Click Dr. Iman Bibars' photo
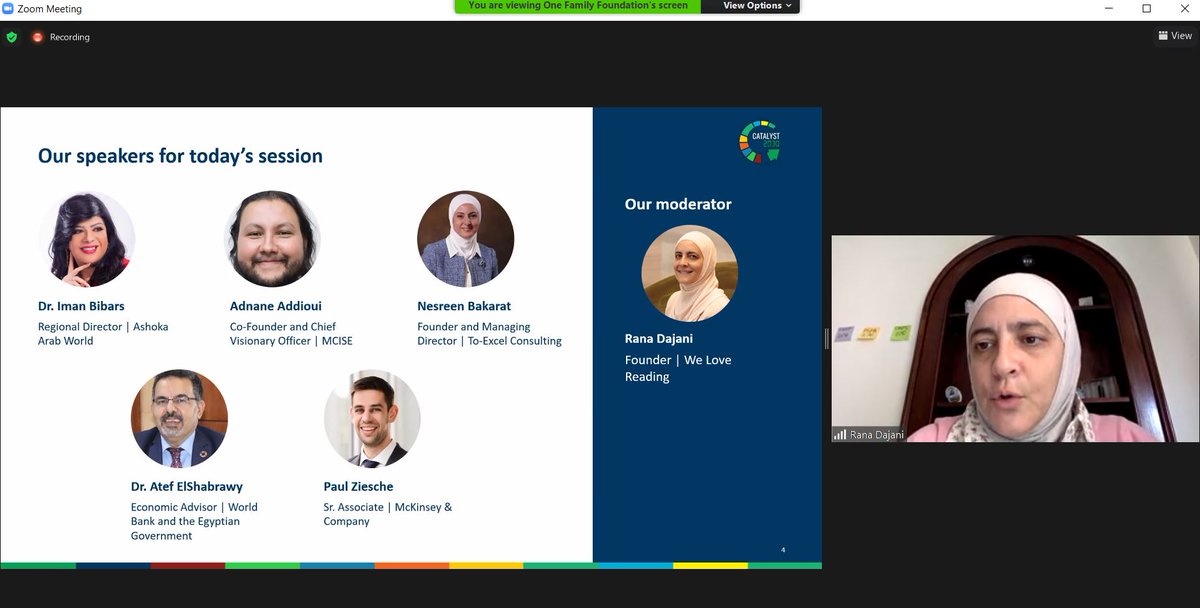The width and height of the screenshot is (1200, 608). tap(87, 240)
